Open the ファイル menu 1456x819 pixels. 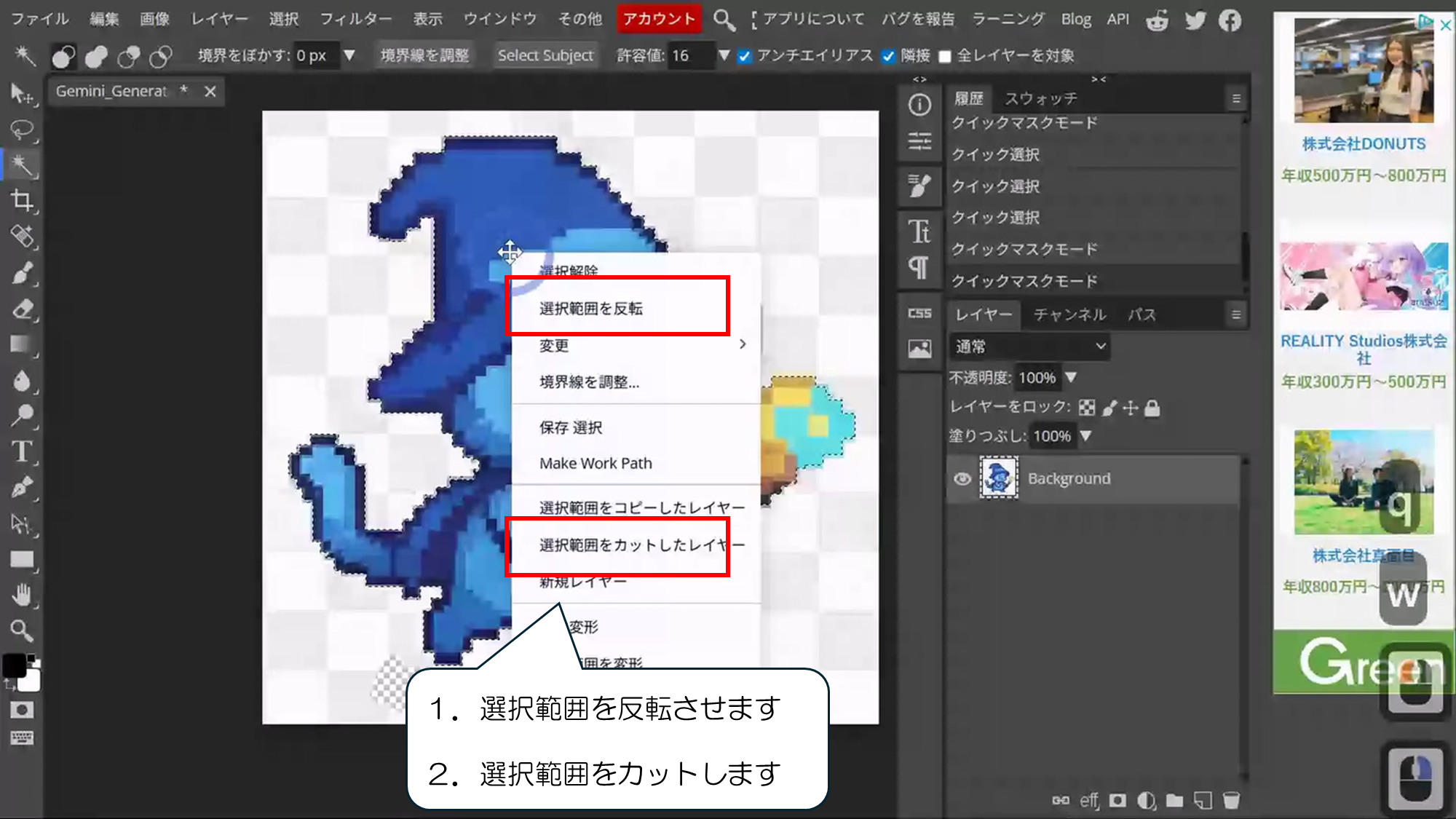tap(40, 19)
